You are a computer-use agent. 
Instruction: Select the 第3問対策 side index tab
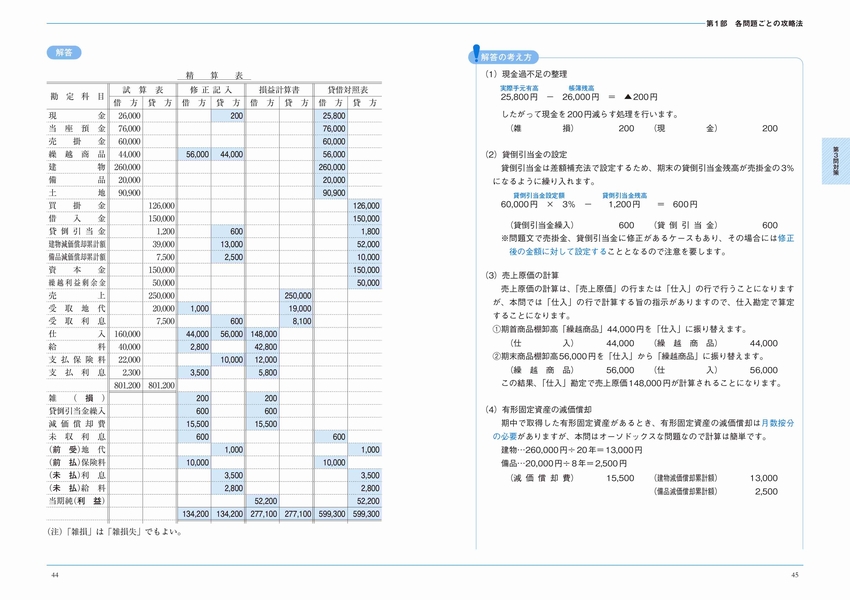click(835, 162)
